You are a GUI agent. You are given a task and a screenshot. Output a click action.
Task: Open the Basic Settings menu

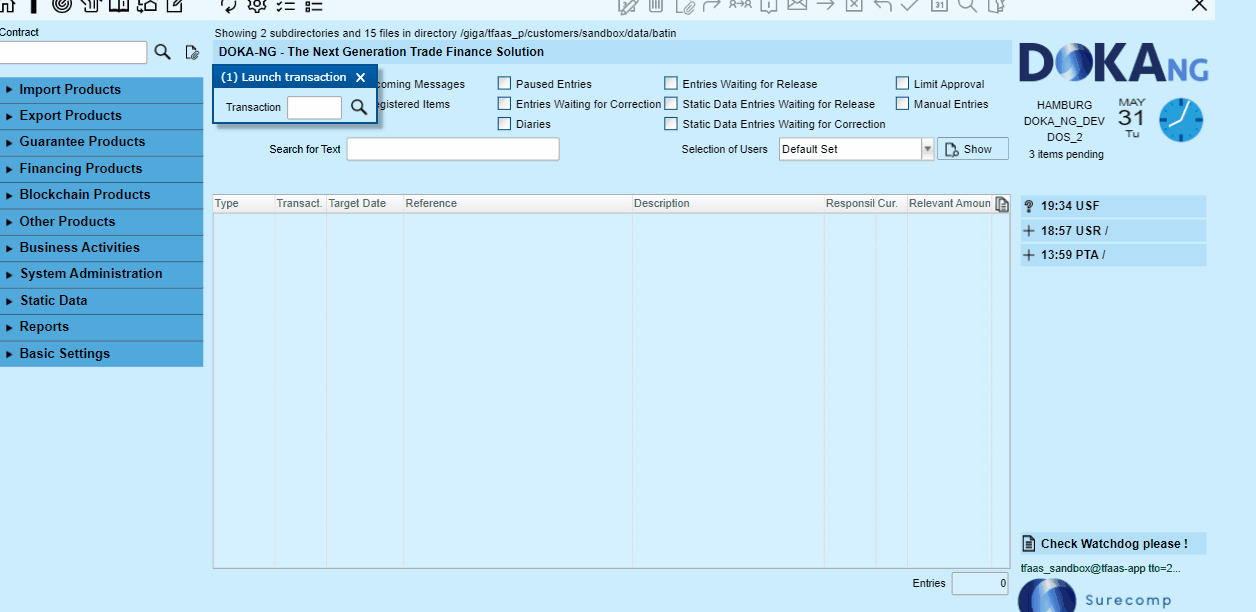pyautogui.click(x=101, y=353)
